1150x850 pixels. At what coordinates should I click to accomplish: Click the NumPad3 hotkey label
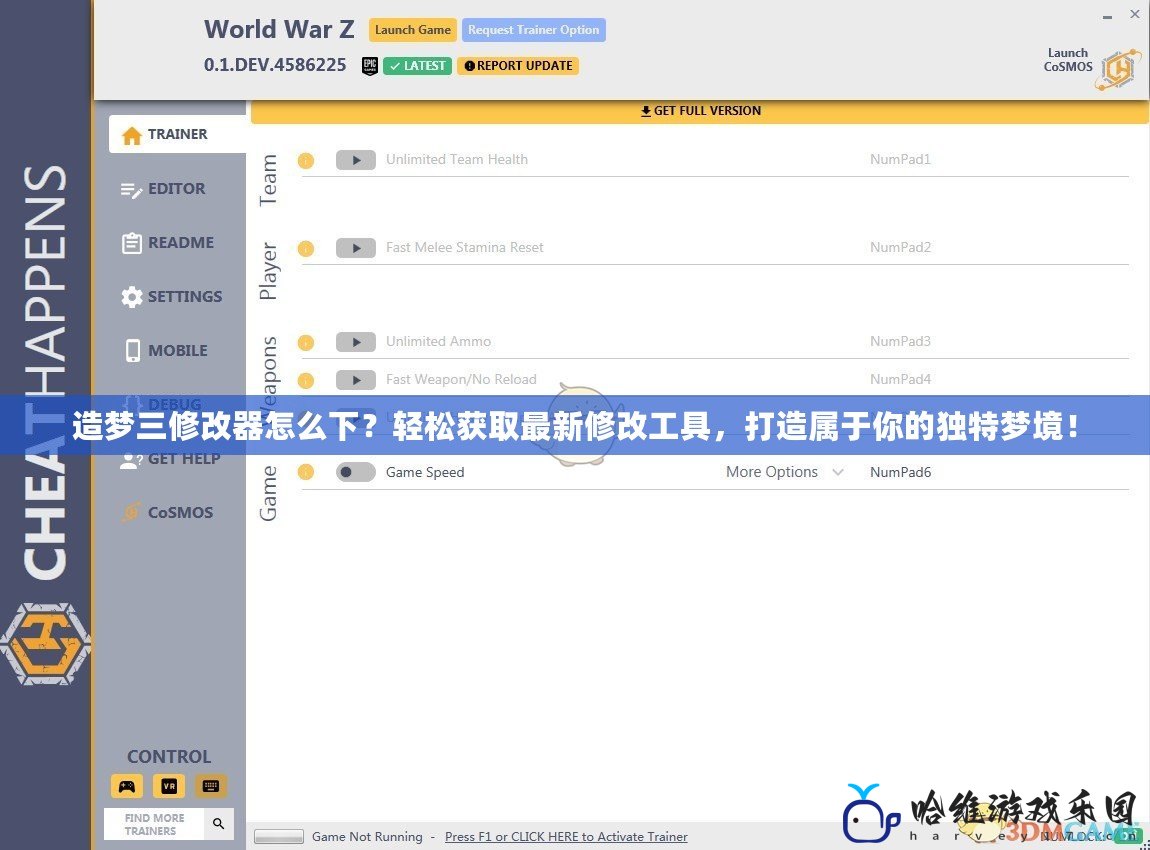(x=900, y=342)
